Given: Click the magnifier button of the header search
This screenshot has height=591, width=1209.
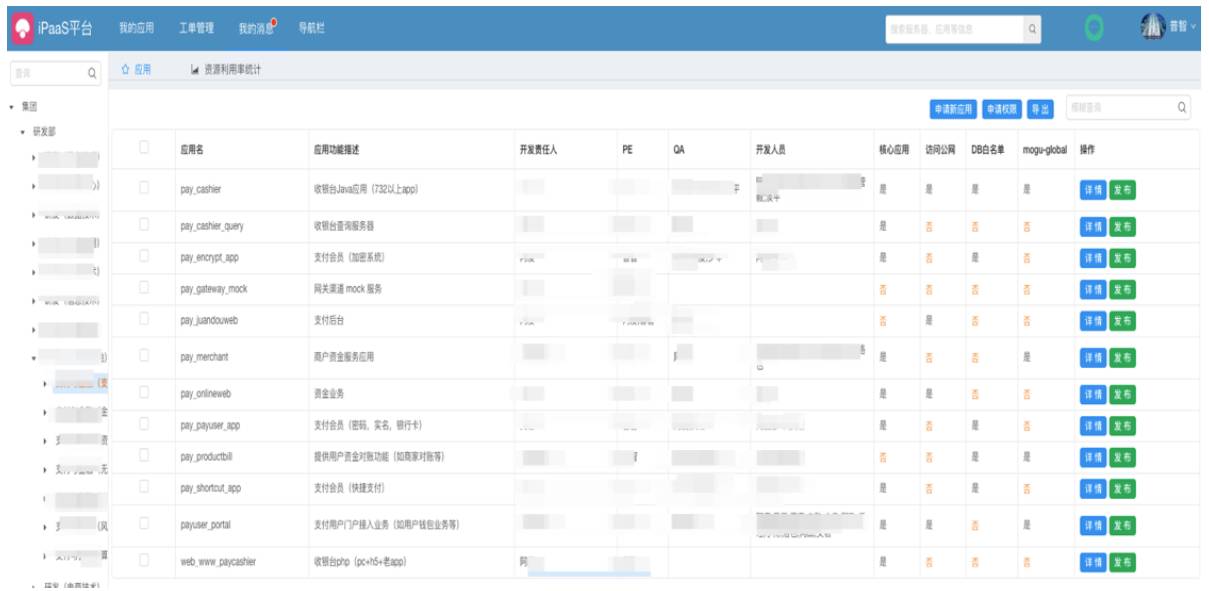Looking at the screenshot, I should point(1032,29).
